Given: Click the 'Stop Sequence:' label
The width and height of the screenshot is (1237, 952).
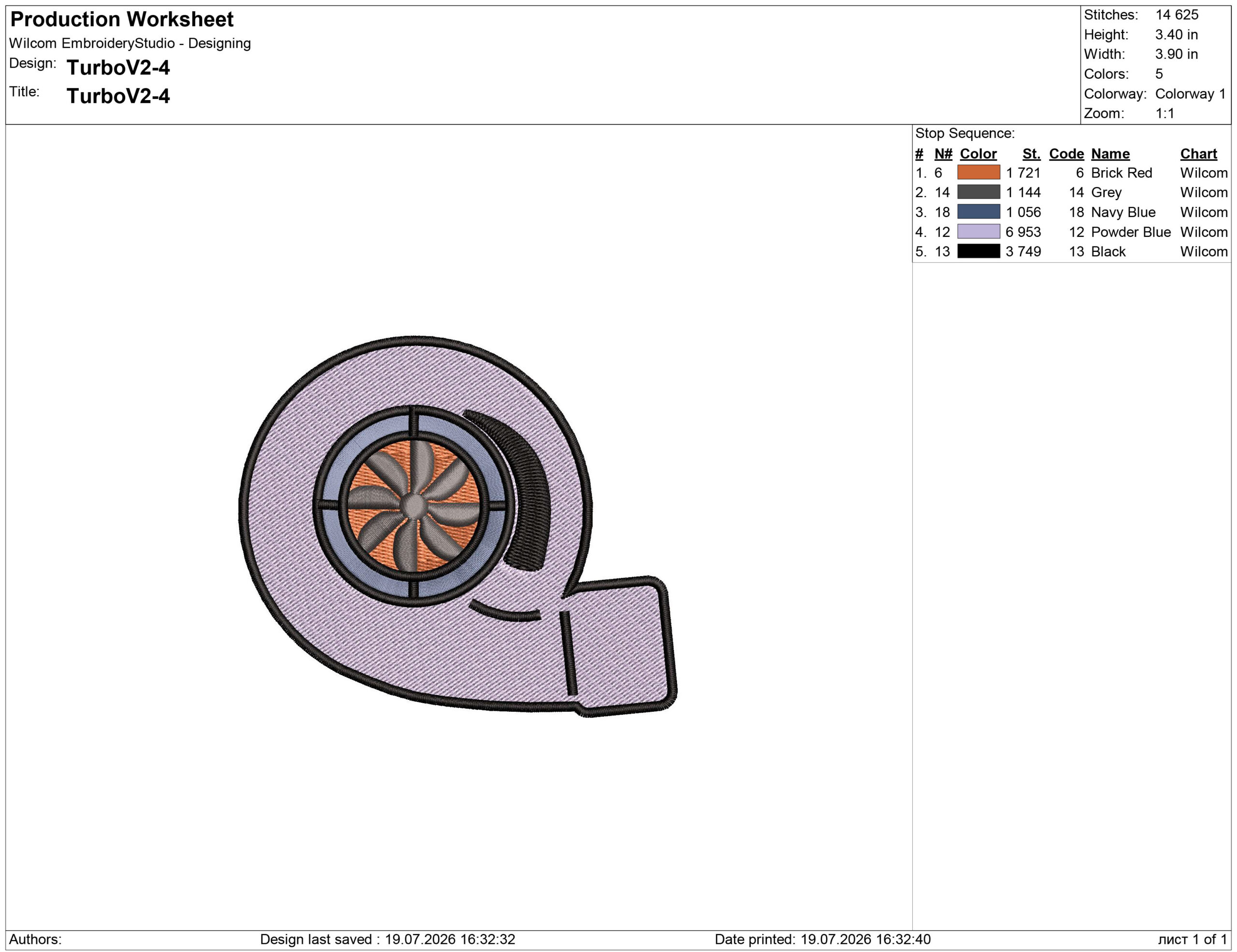Looking at the screenshot, I should point(964,133).
